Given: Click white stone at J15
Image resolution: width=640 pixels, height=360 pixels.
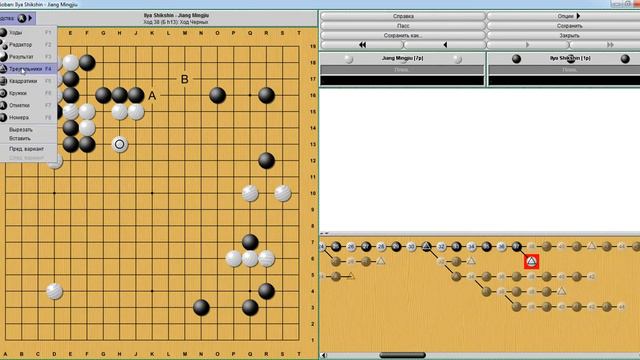Looking at the screenshot, I should coord(136,112).
